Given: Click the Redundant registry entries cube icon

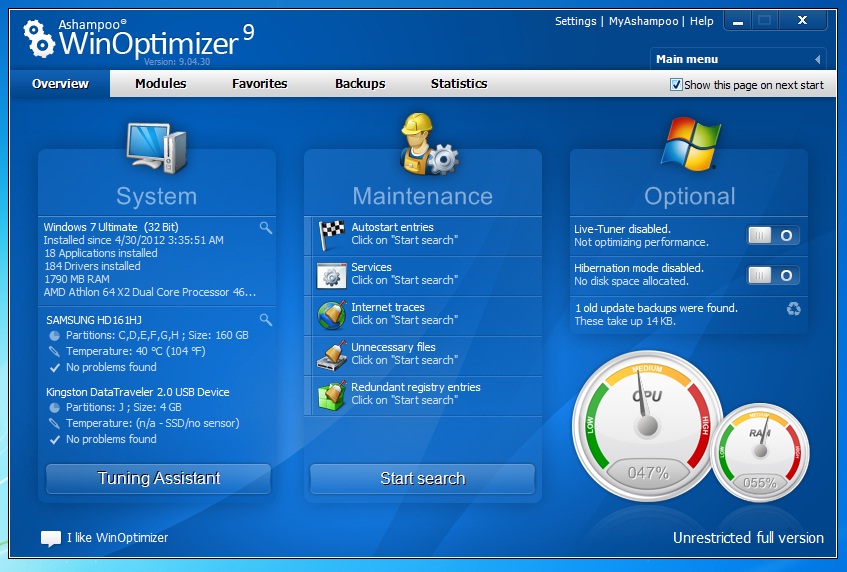Looking at the screenshot, I should click(x=331, y=395).
